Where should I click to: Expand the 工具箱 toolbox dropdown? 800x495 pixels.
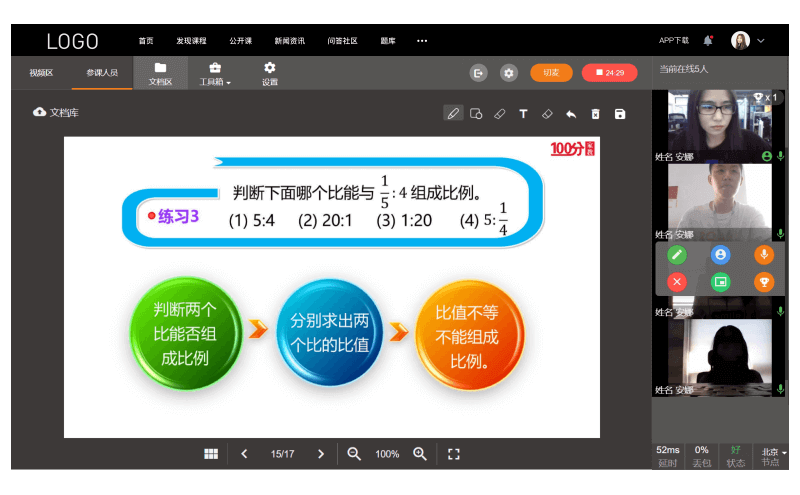point(215,73)
